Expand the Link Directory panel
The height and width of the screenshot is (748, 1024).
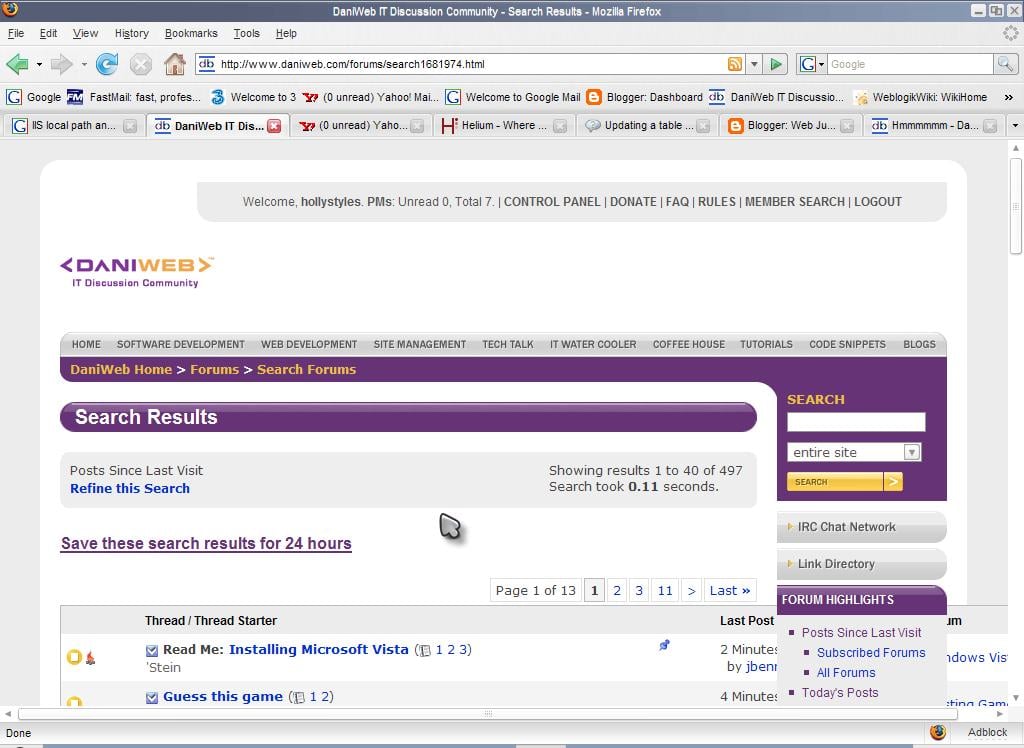pyautogui.click(x=861, y=564)
